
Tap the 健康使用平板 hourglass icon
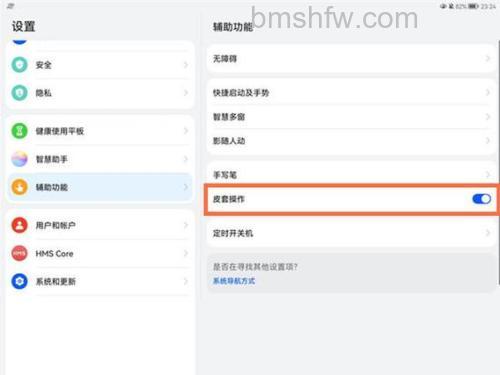click(20, 131)
